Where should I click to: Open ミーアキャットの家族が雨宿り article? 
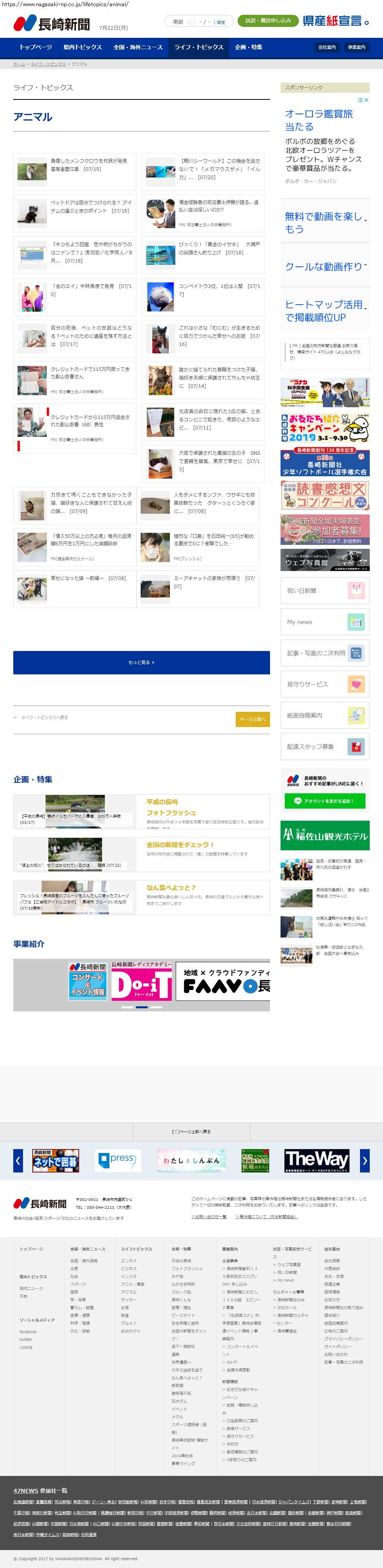click(198, 589)
